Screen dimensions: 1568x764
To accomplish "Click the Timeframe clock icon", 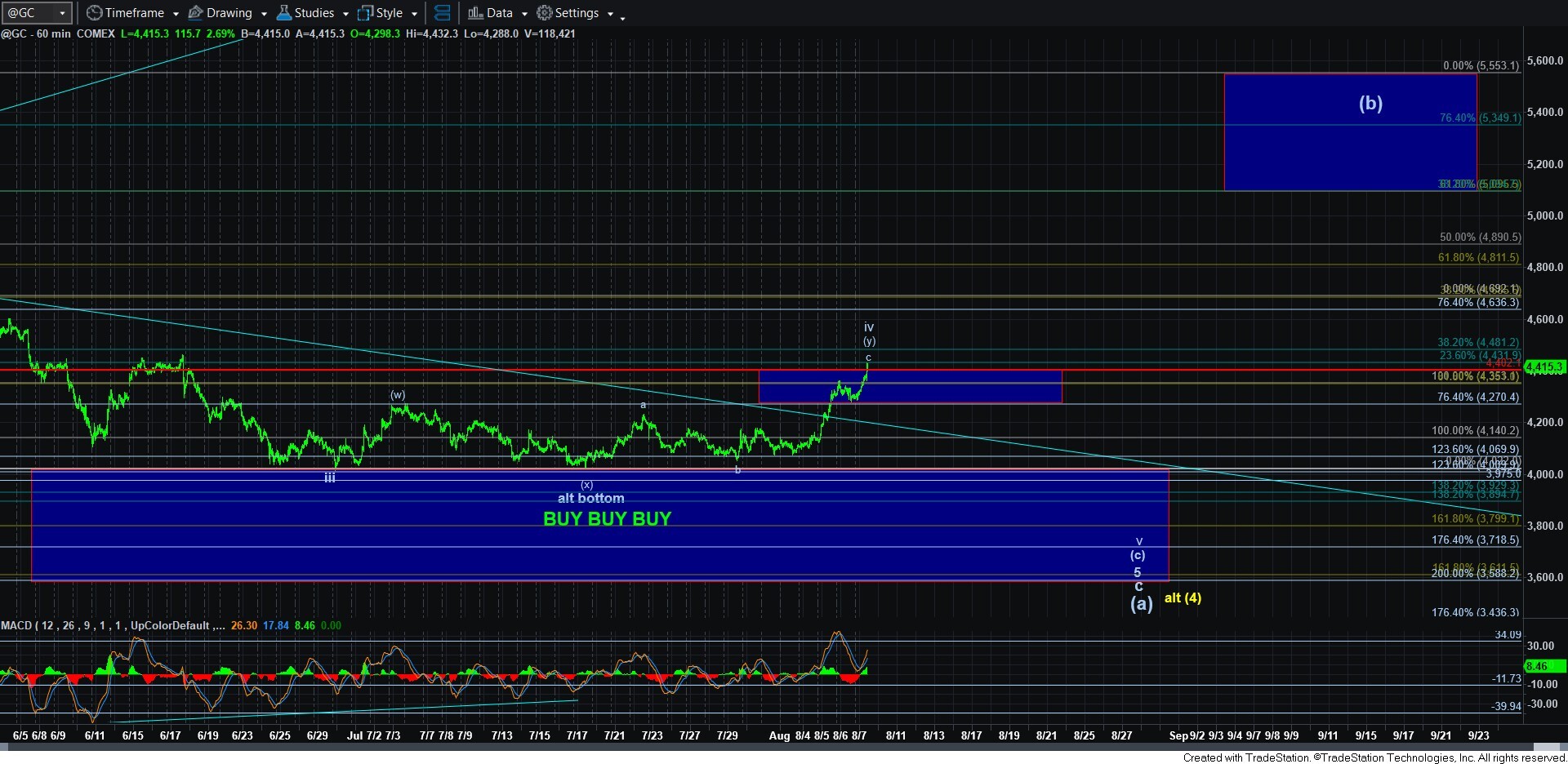I will (x=94, y=13).
